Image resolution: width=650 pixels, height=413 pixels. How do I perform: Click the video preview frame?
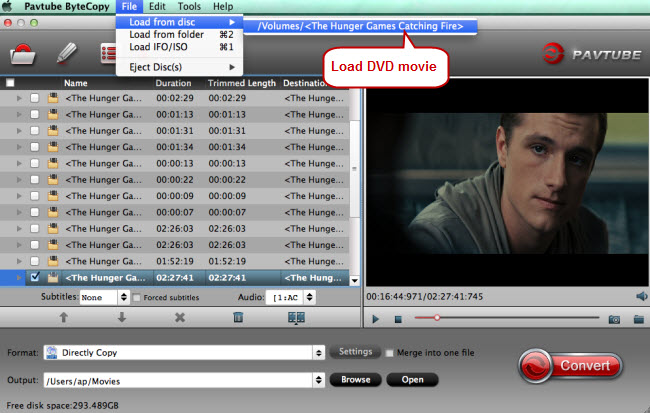click(507, 183)
